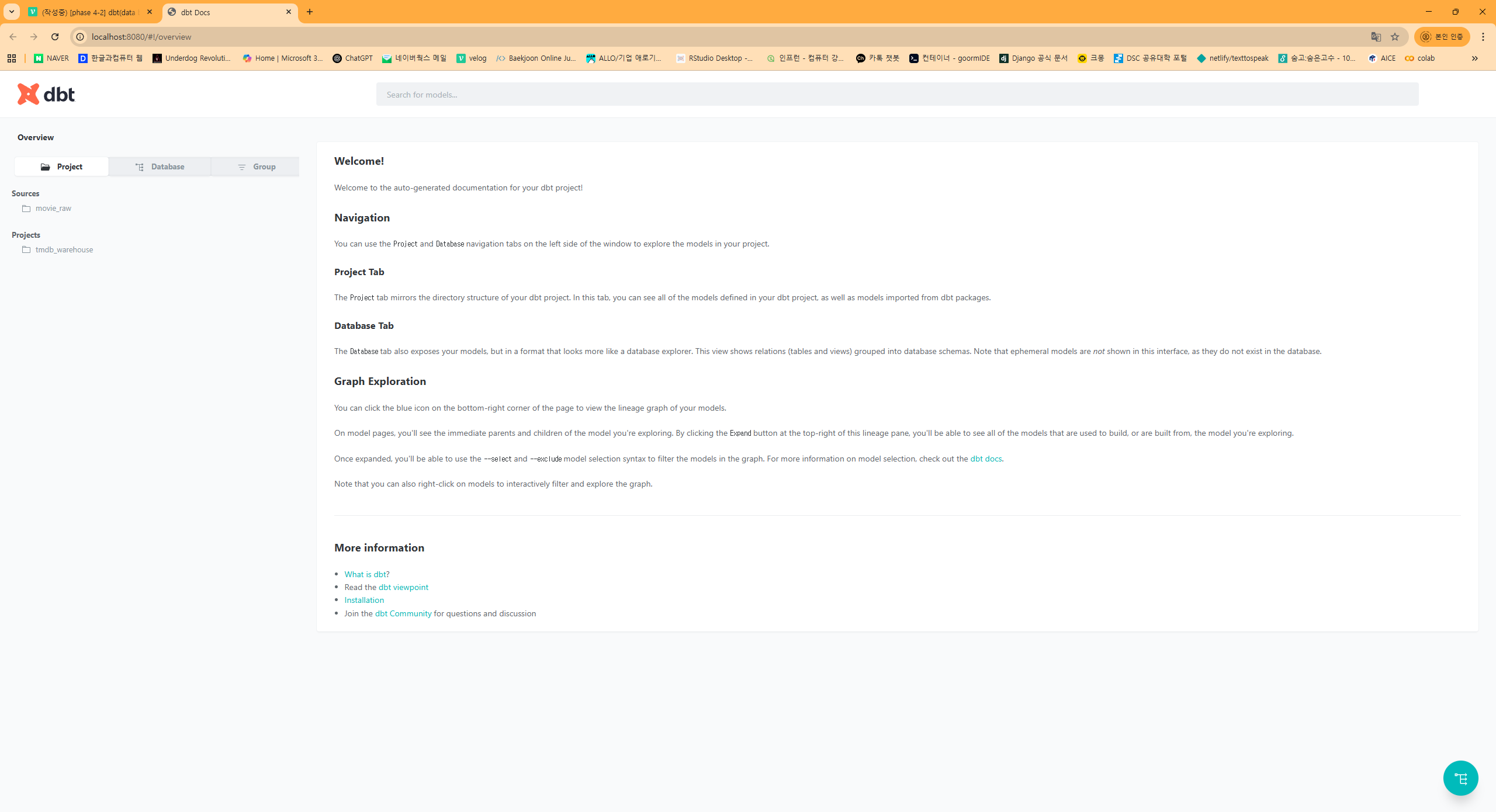Screen dimensions: 1496x812
Task: Open the Chrome three-dot menu
Action: (x=1483, y=37)
